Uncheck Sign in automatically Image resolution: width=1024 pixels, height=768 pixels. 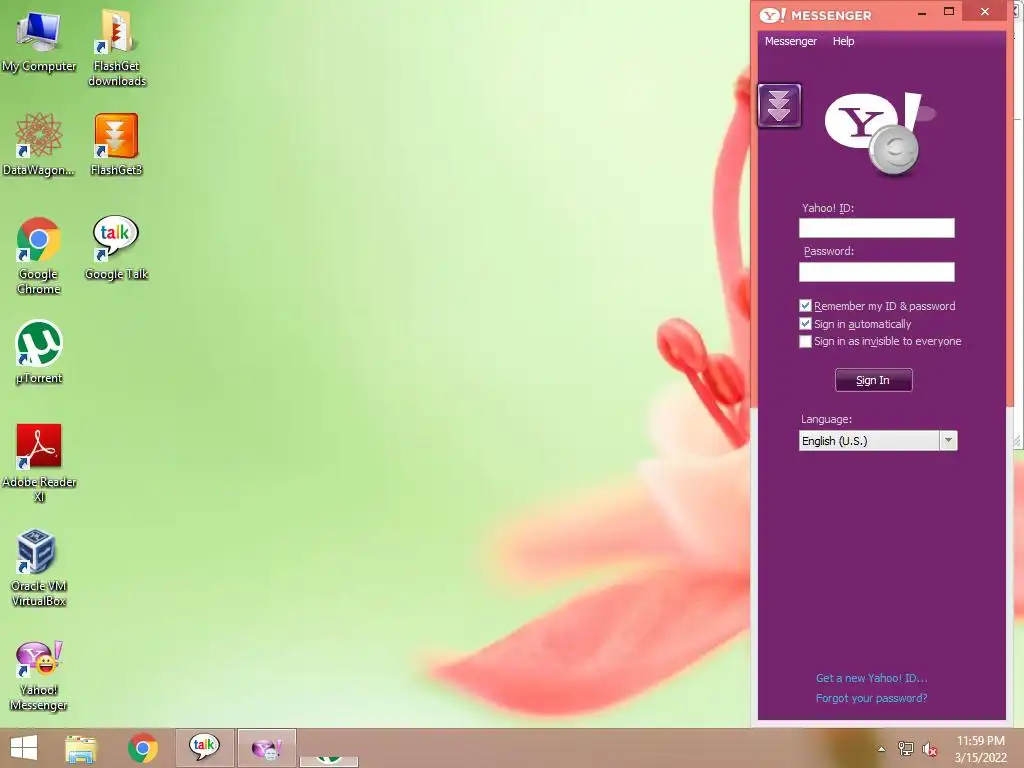click(x=805, y=324)
